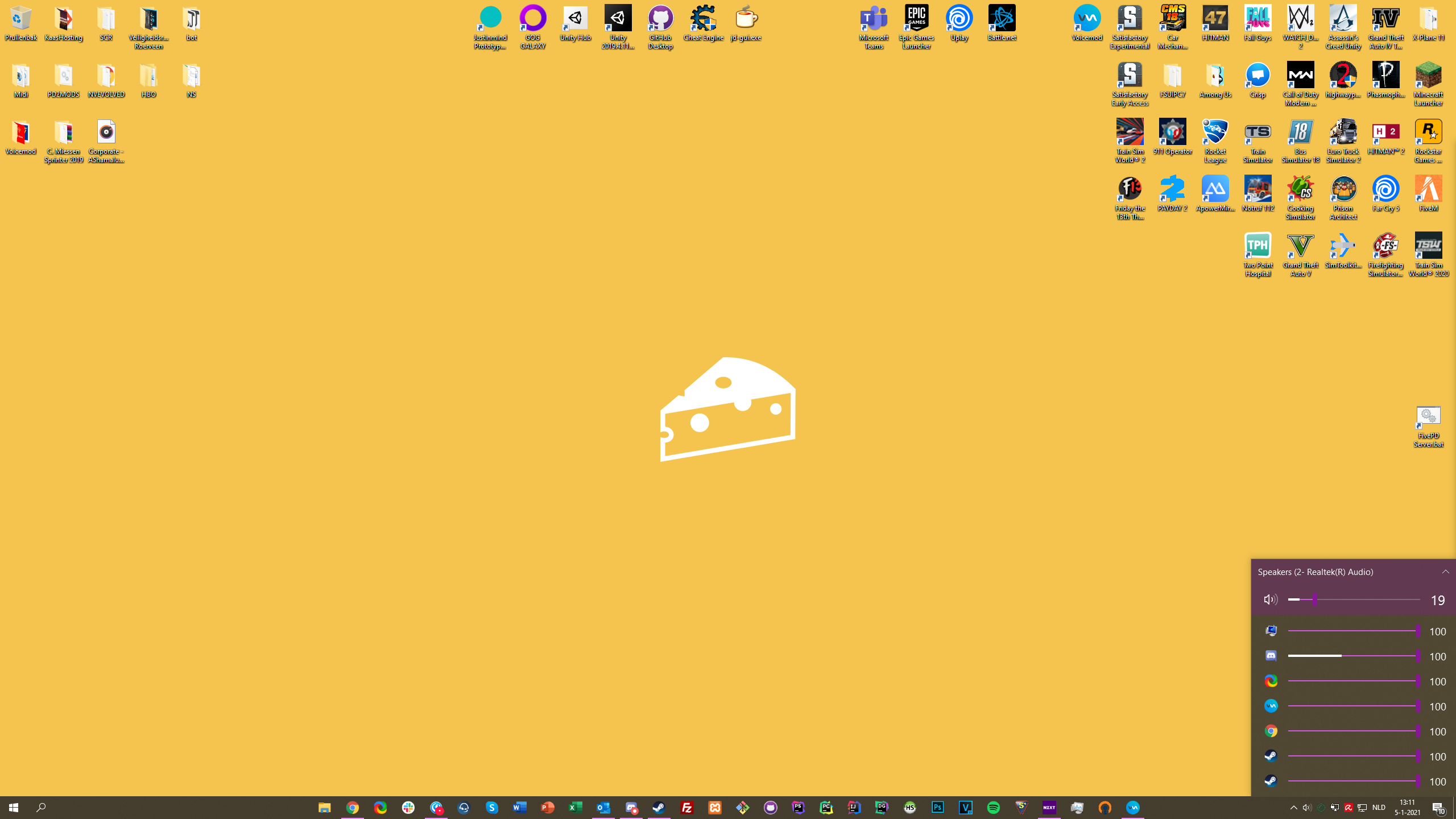Open the clock and calendar flyout
1456x819 pixels.
tap(1408, 807)
